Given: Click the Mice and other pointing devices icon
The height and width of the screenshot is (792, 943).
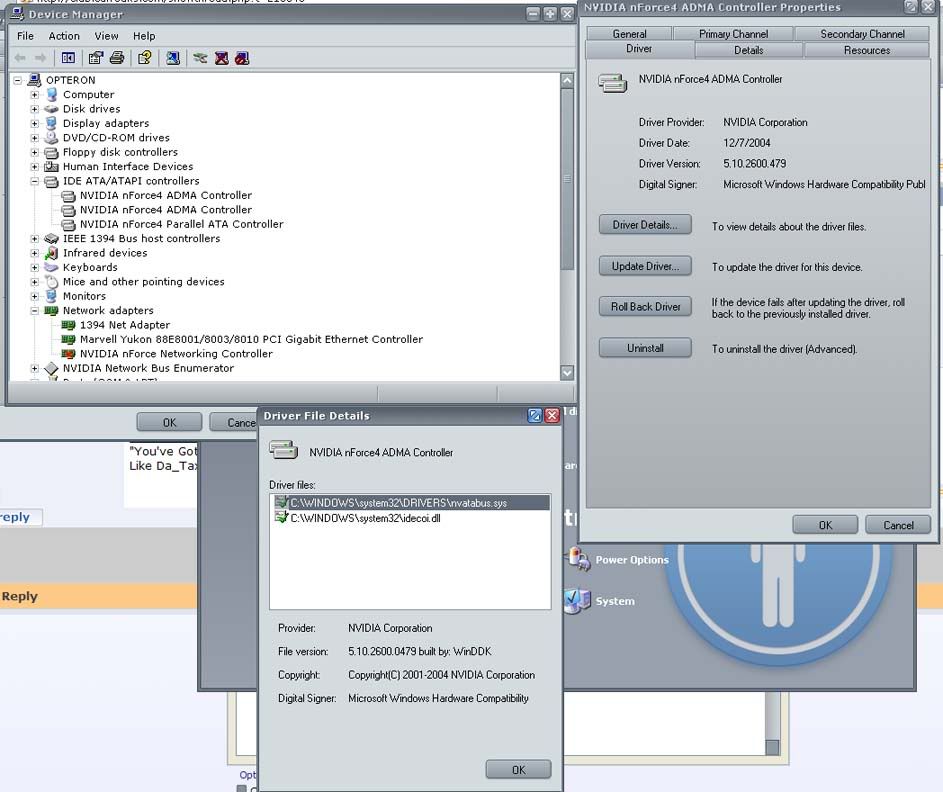Looking at the screenshot, I should (51, 282).
